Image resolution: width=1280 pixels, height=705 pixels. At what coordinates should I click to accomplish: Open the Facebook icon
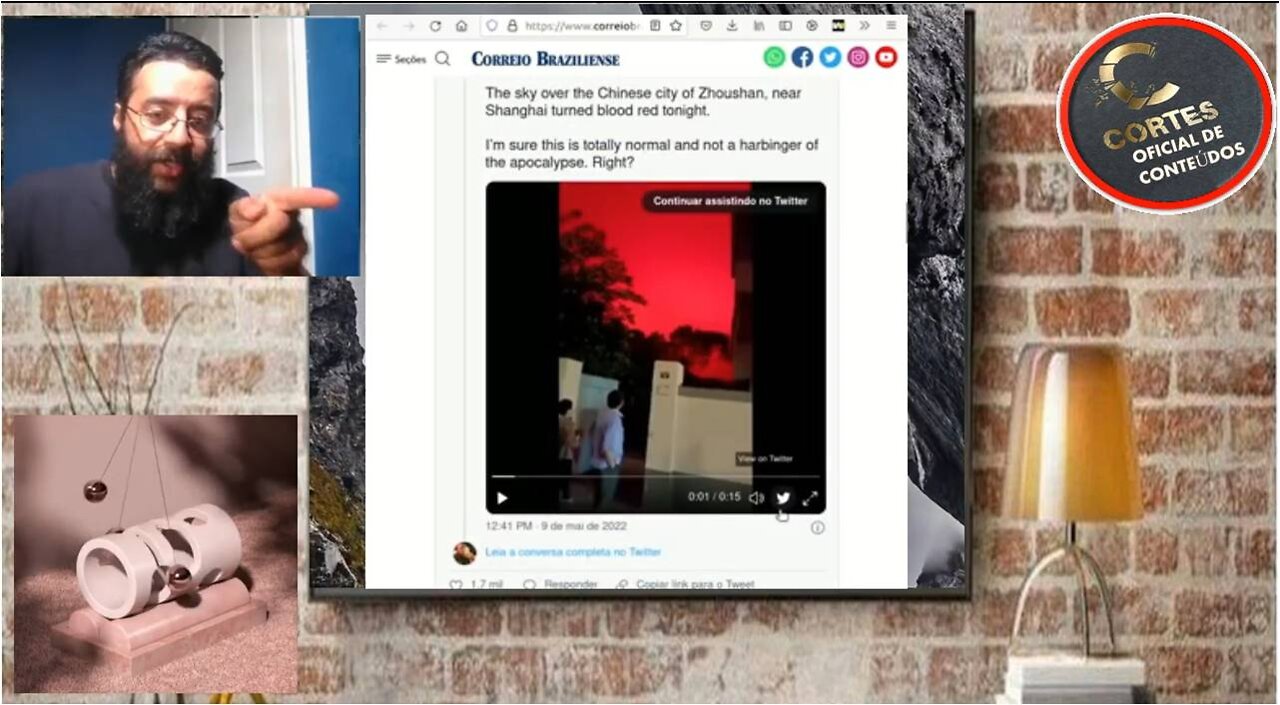(802, 58)
